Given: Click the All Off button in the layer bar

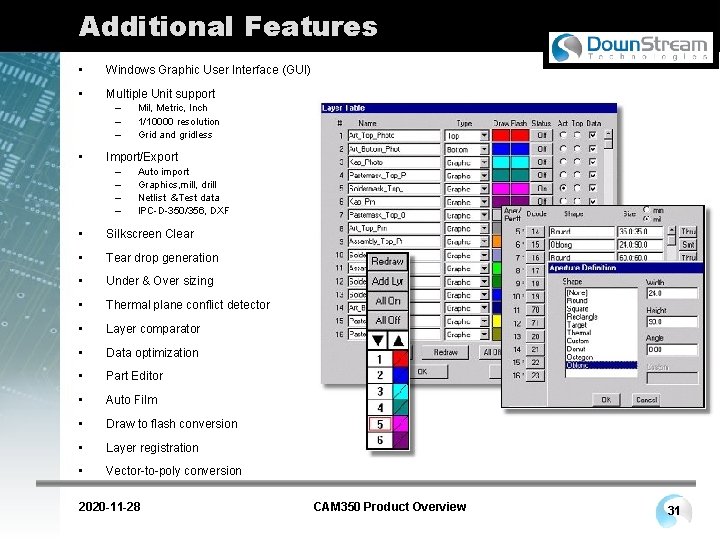Looking at the screenshot, I should point(388,320).
